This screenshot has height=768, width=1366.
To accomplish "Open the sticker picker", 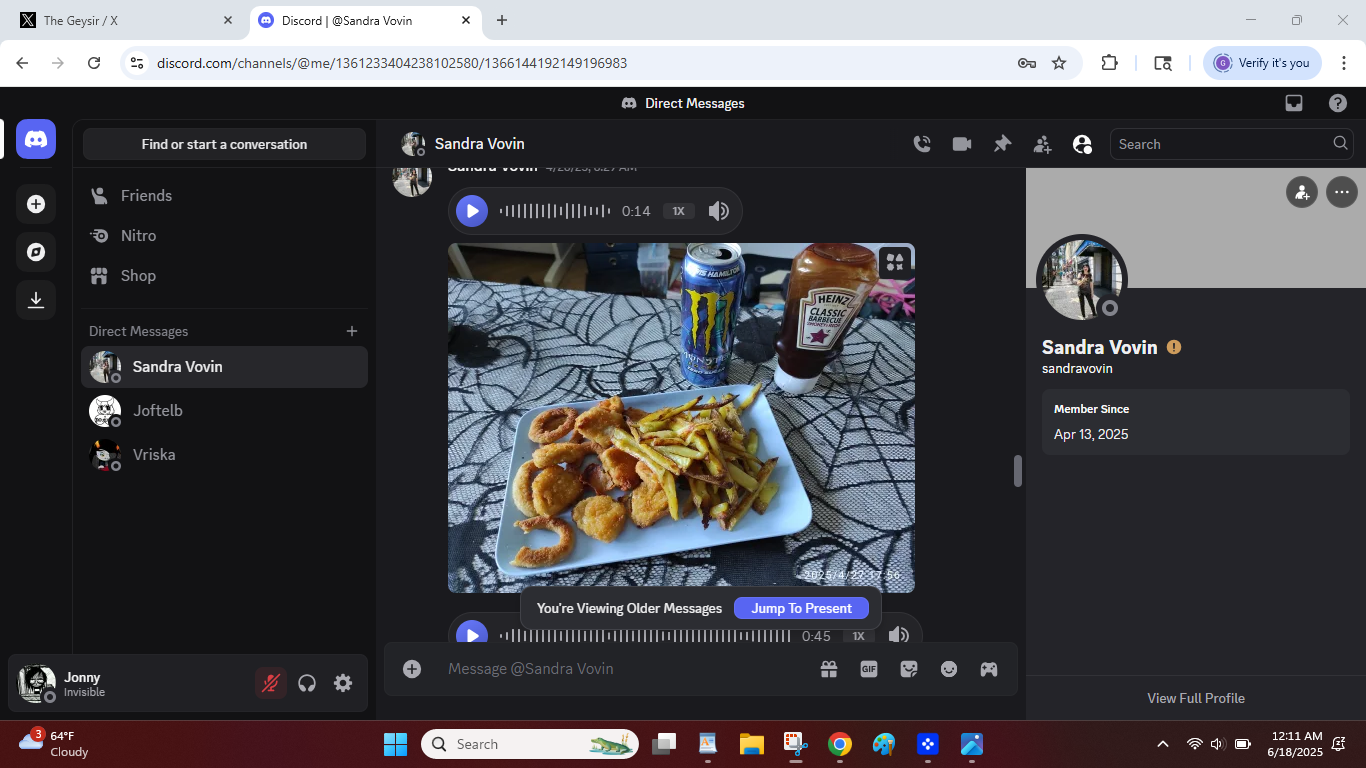I will [x=909, y=669].
